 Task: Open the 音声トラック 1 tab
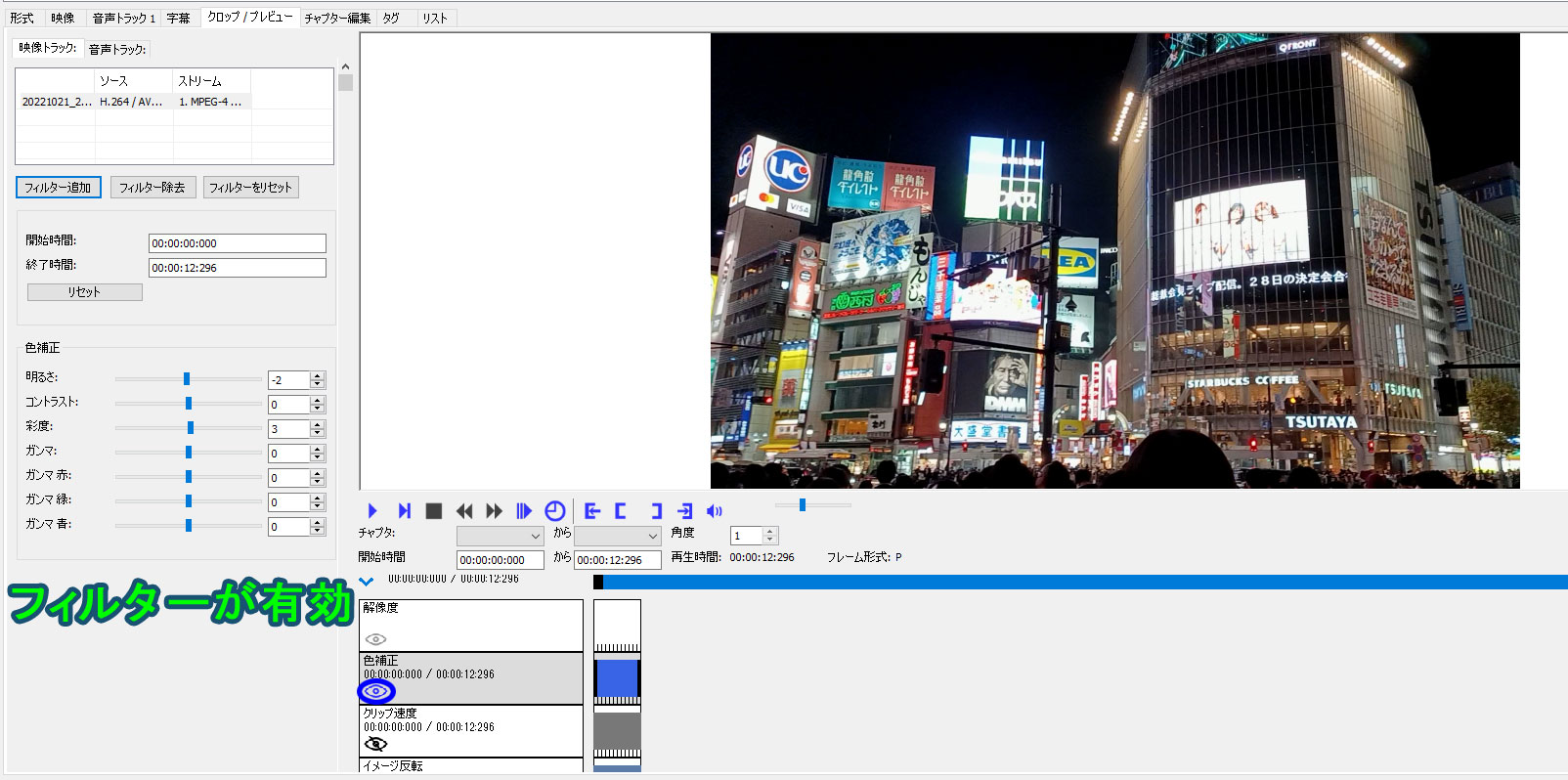[123, 18]
